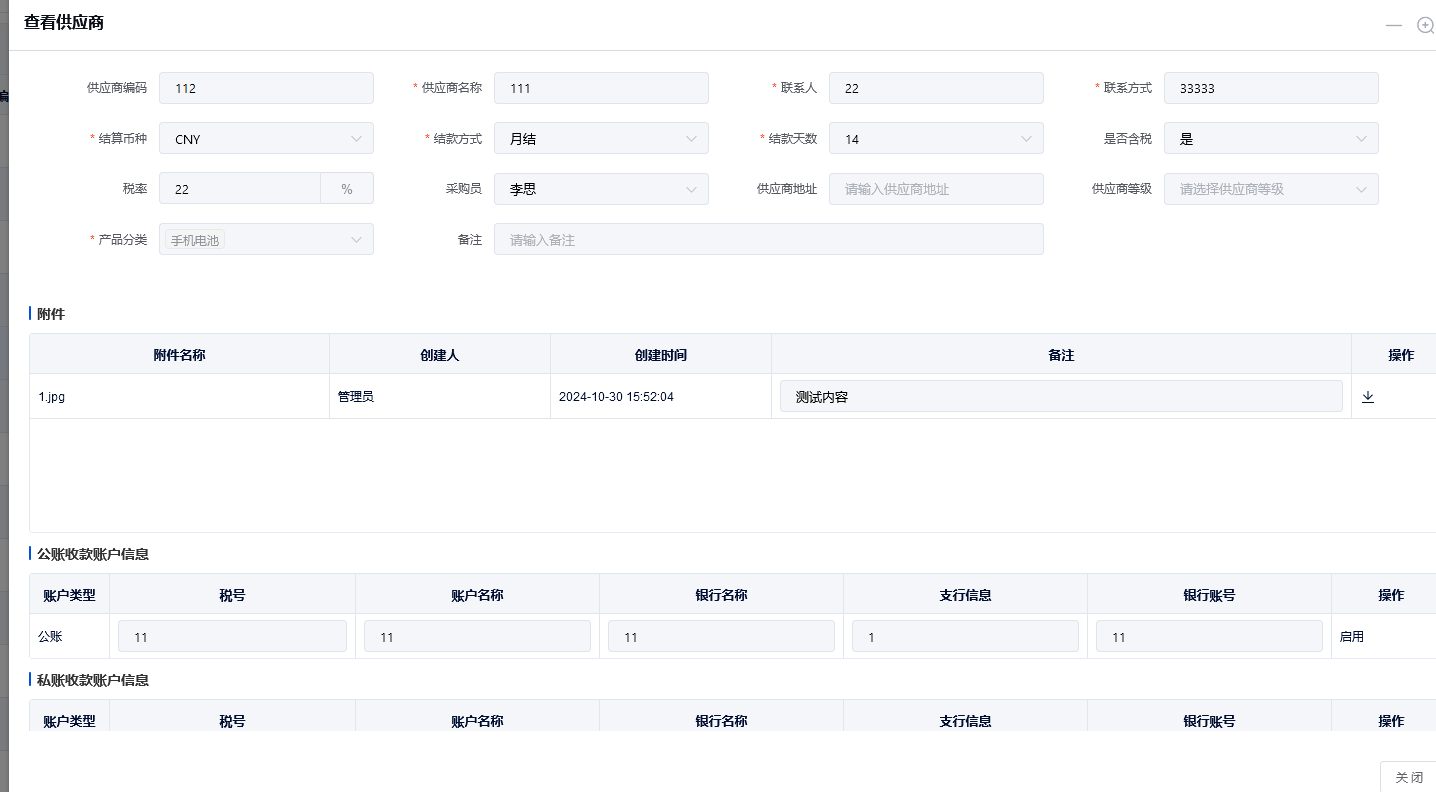Click the 联系人 field containing 22

936,88
